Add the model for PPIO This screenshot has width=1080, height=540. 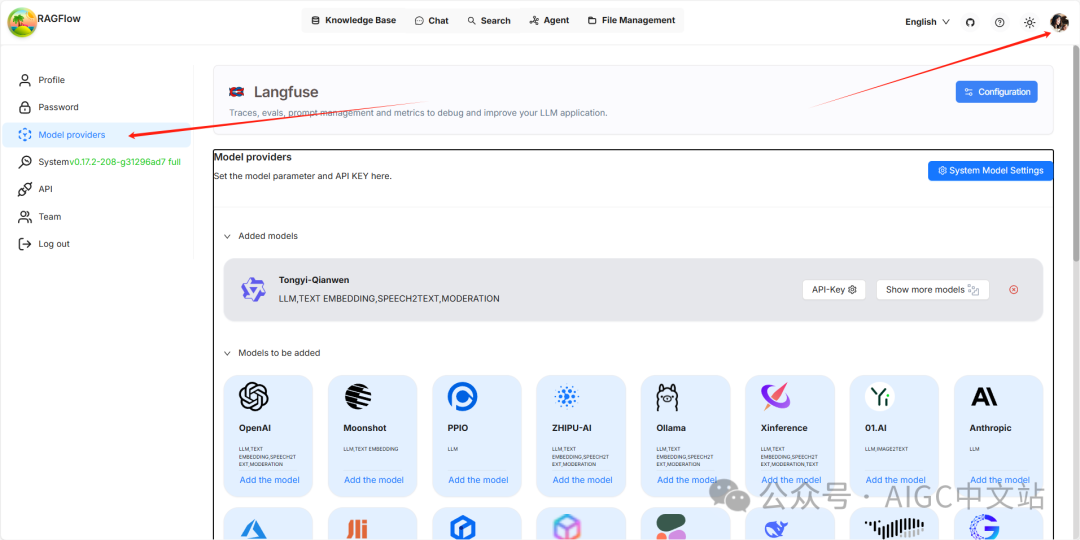(478, 480)
